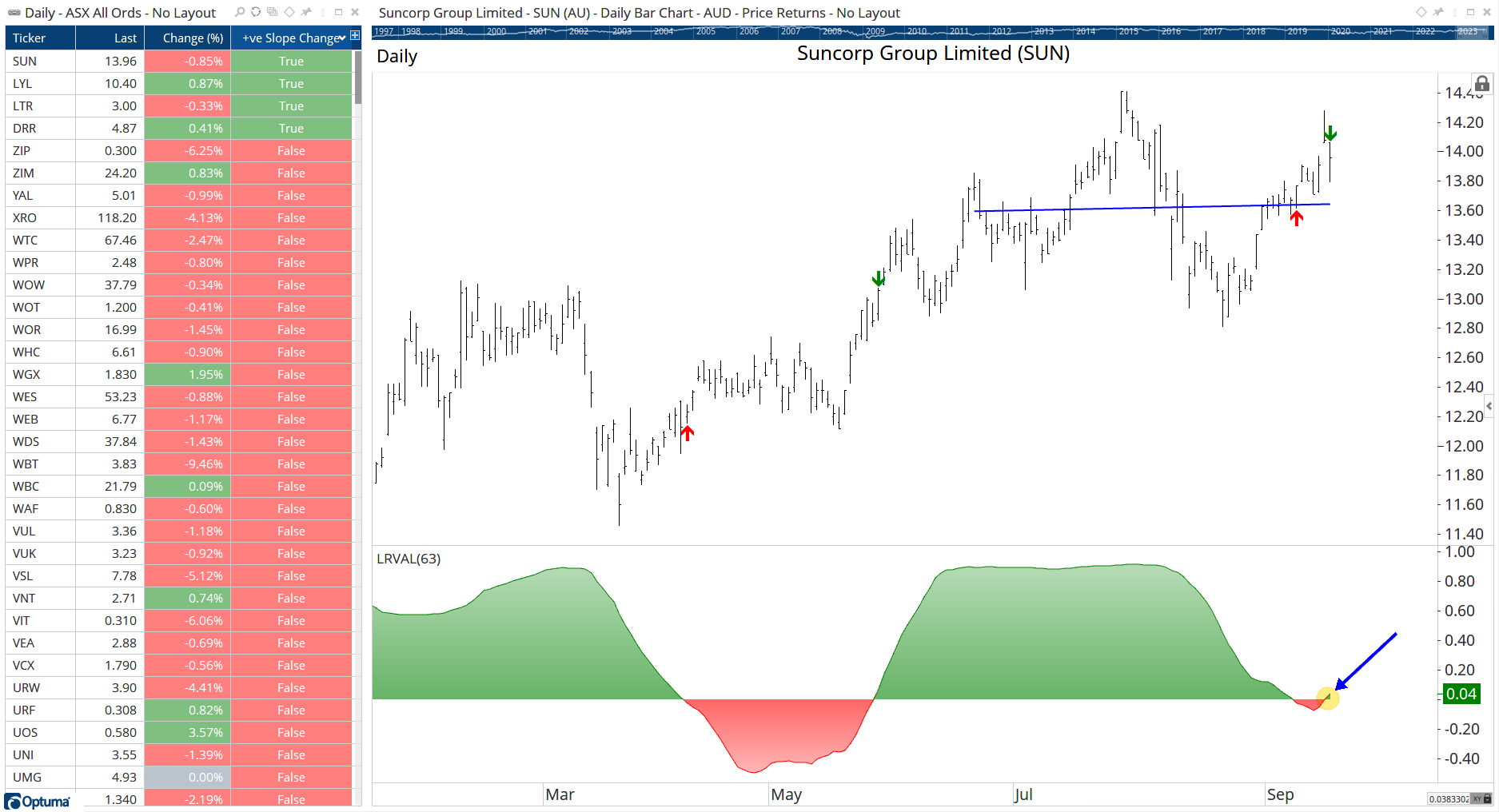
Task: Sort by the Change (%) column header
Action: click(188, 38)
